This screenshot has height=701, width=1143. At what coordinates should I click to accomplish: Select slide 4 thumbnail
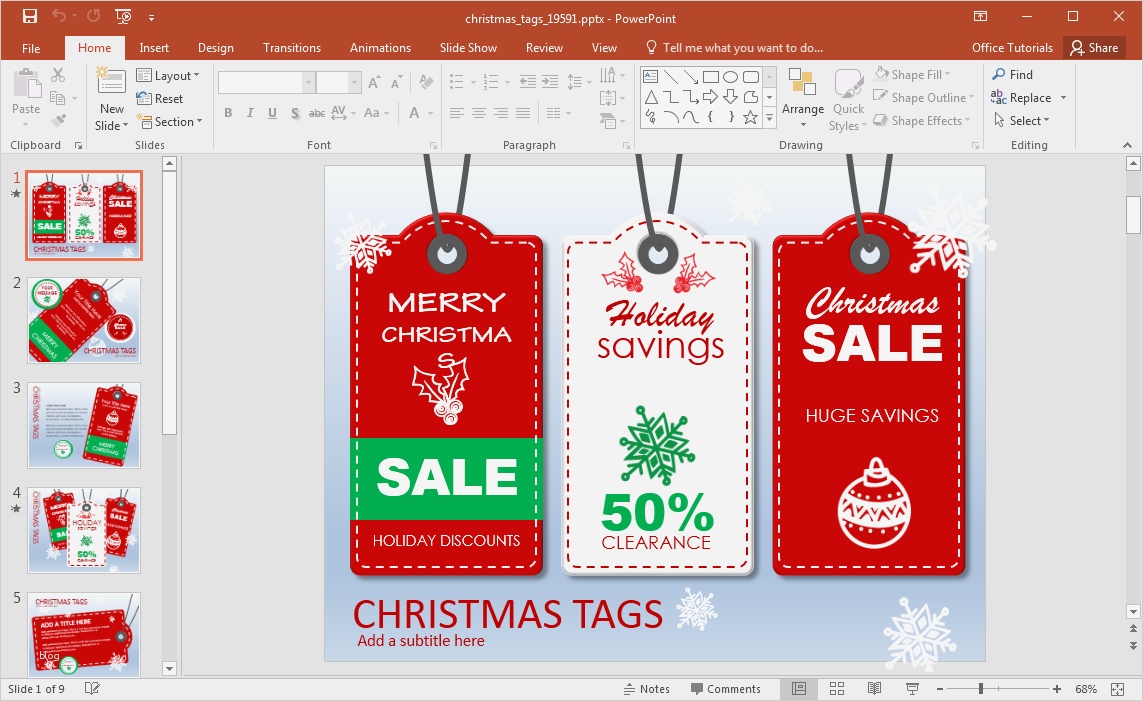(x=84, y=530)
